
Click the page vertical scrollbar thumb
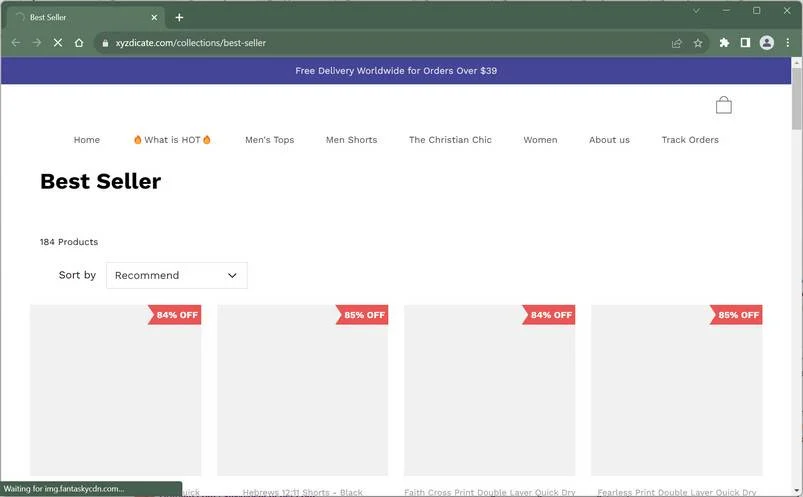click(x=796, y=98)
